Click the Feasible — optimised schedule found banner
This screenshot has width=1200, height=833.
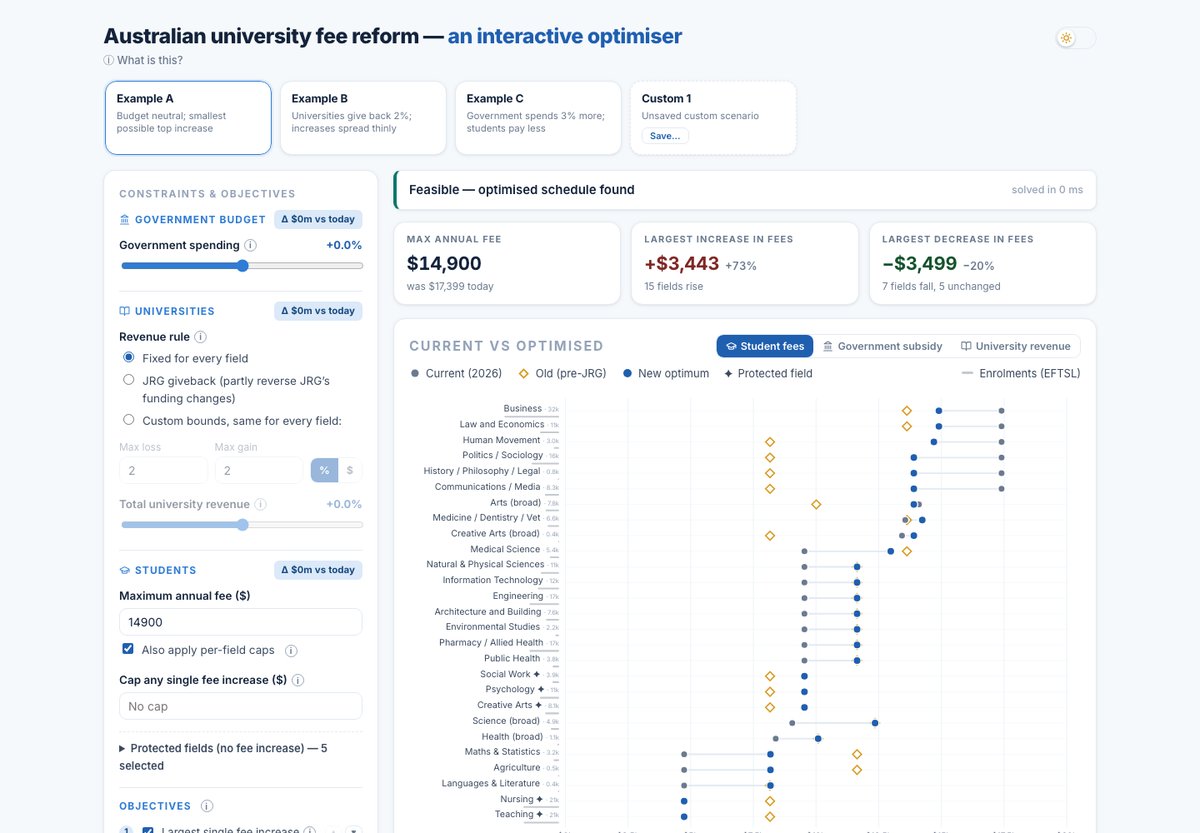745,190
